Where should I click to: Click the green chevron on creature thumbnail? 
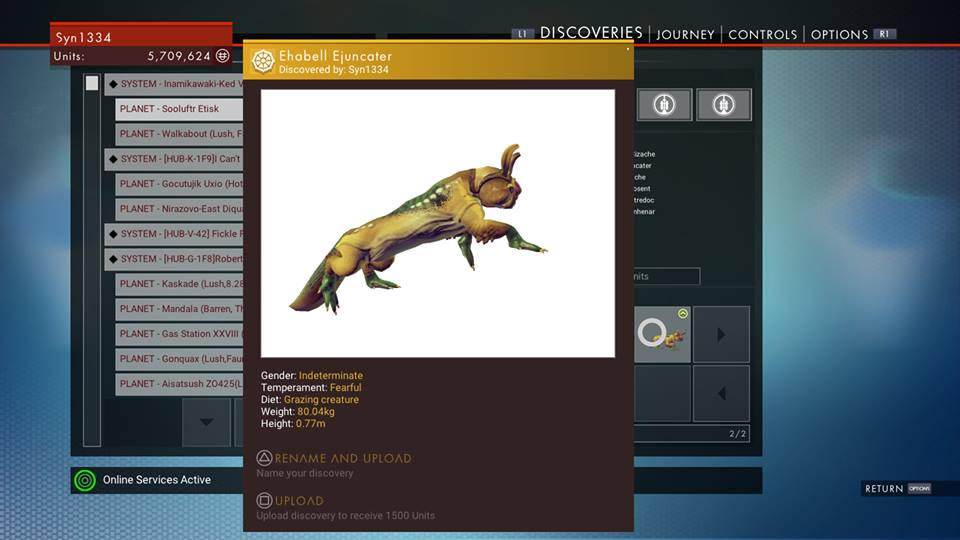(683, 313)
